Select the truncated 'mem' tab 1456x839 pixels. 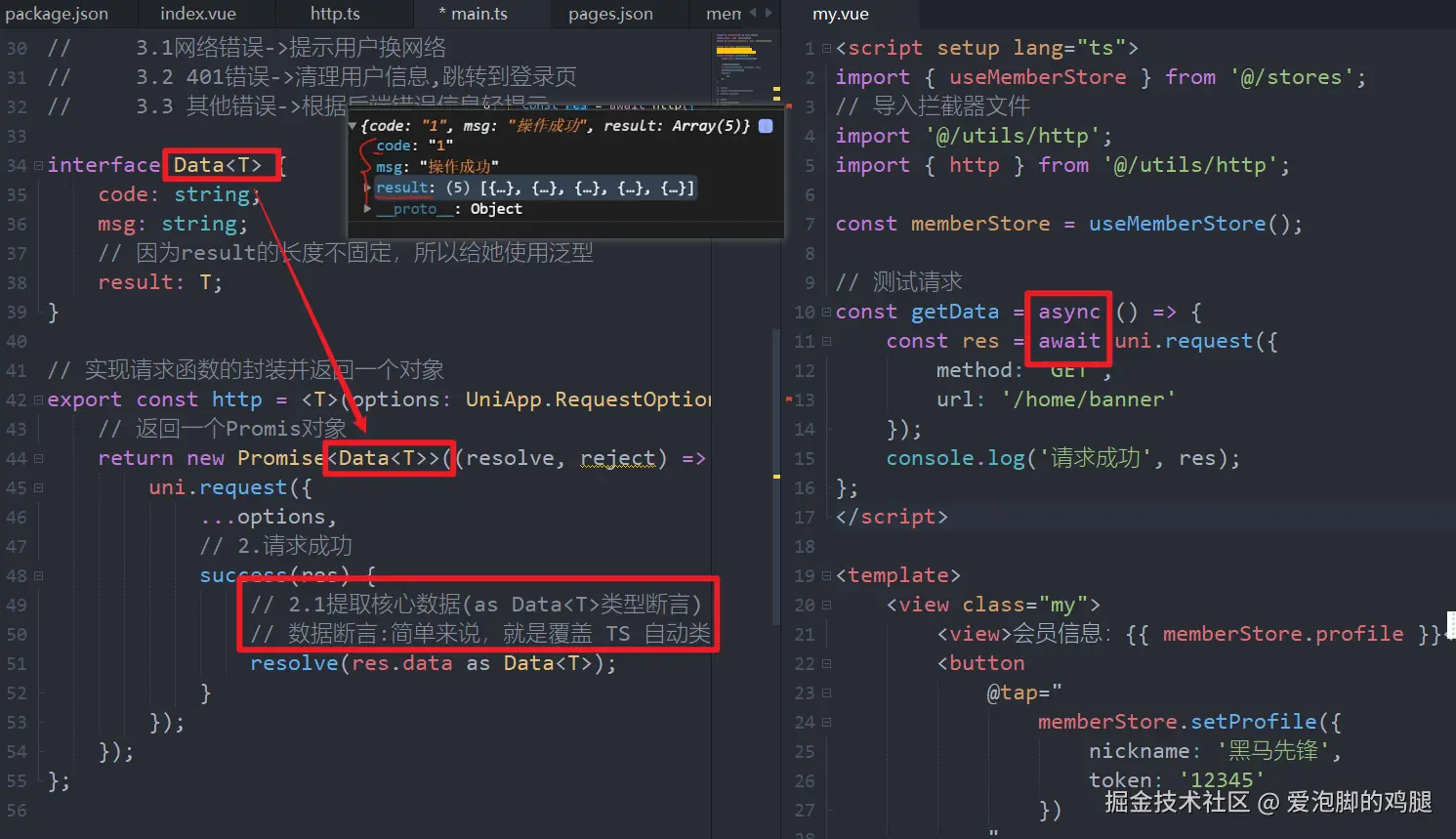coord(724,14)
